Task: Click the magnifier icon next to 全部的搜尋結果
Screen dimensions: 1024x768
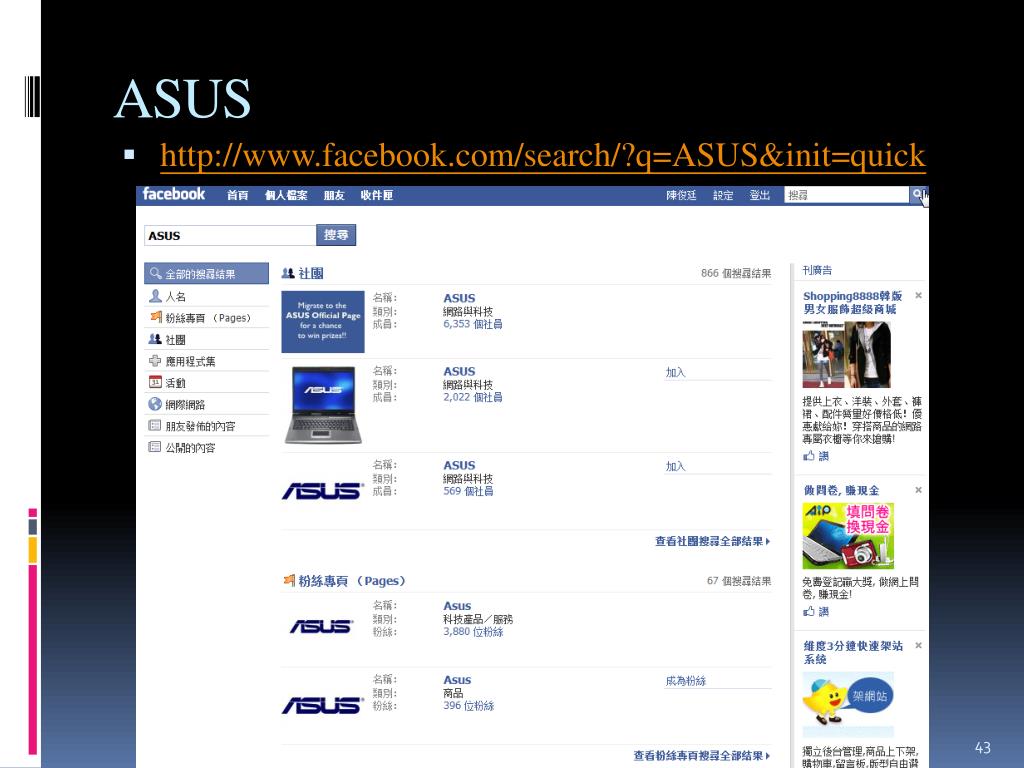Action: [155, 273]
